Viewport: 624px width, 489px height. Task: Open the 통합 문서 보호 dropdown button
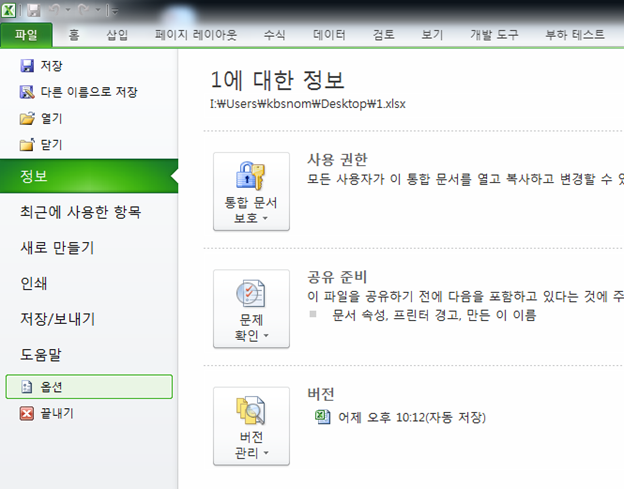click(x=251, y=191)
